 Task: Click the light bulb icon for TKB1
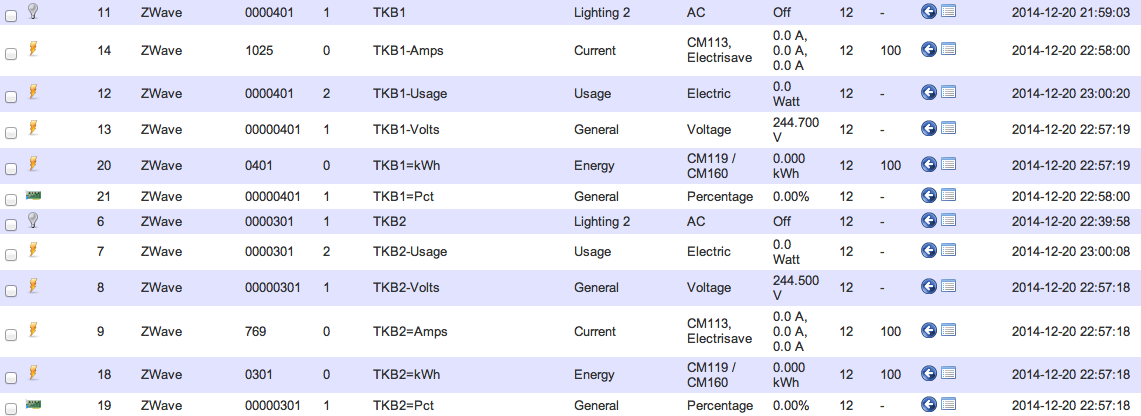click(x=32, y=10)
